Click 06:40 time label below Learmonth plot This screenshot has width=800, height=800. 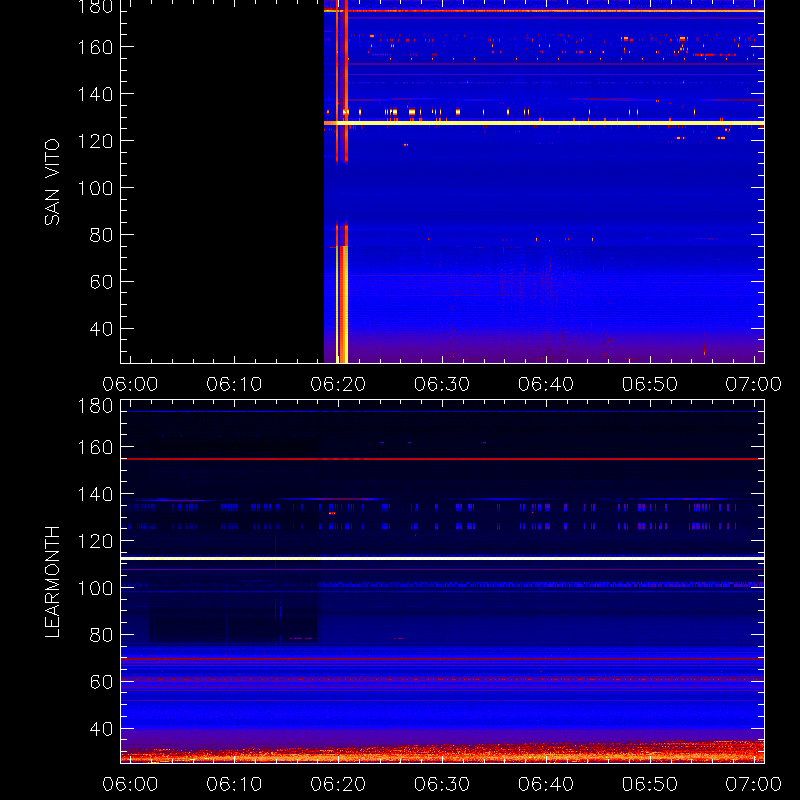[546, 784]
